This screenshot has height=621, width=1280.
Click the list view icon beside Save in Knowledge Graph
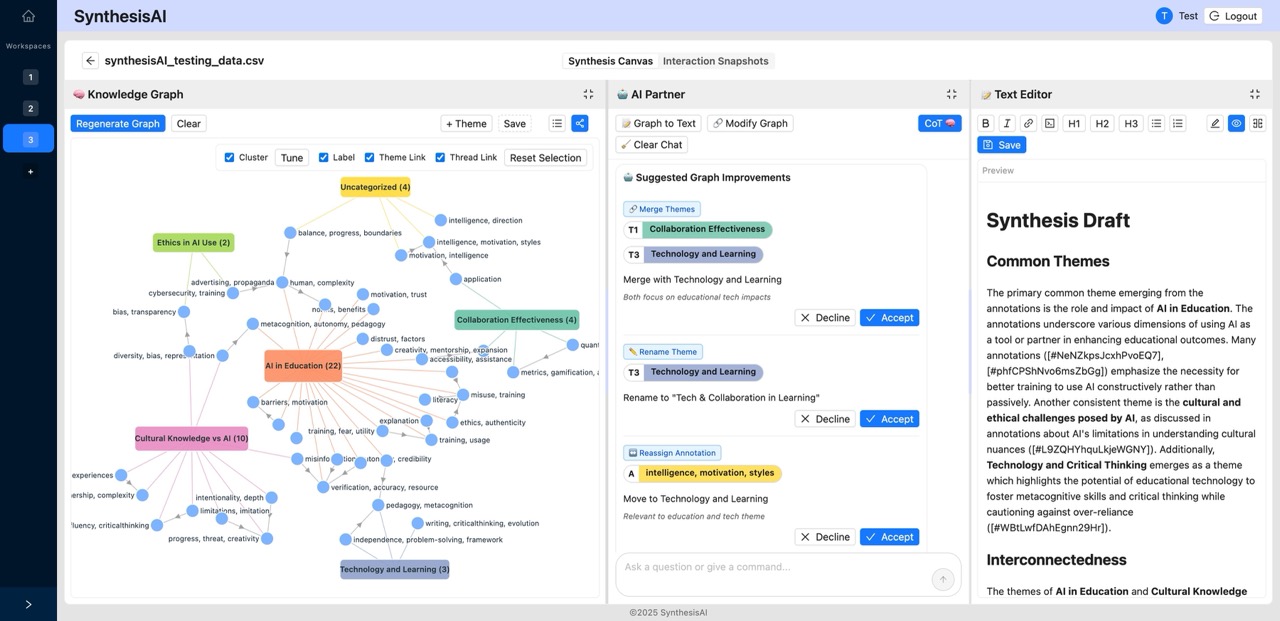tap(557, 123)
